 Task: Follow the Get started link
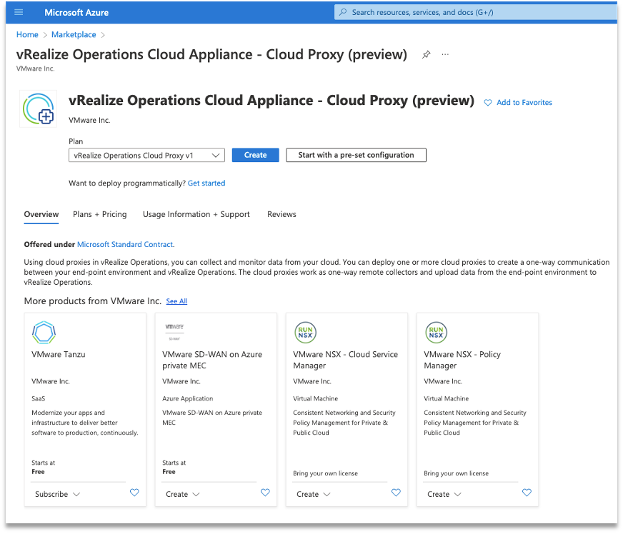point(206,183)
